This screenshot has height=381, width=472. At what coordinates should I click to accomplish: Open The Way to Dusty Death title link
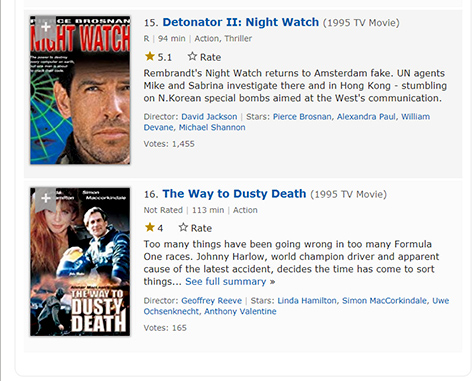(234, 194)
